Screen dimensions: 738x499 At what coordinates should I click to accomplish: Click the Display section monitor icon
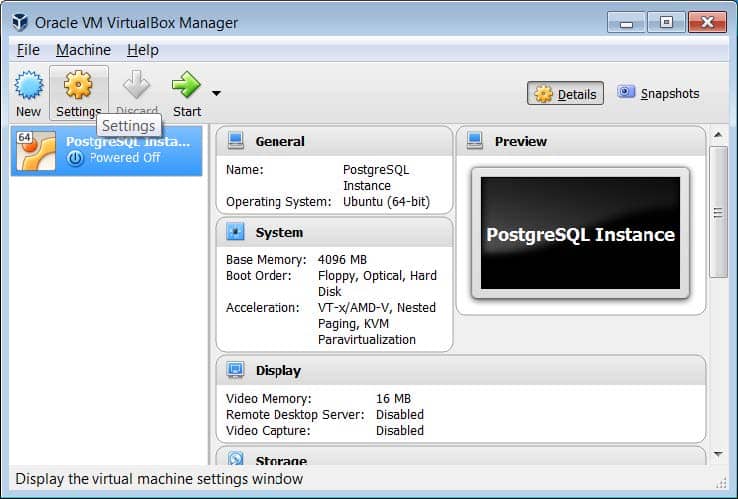(235, 370)
